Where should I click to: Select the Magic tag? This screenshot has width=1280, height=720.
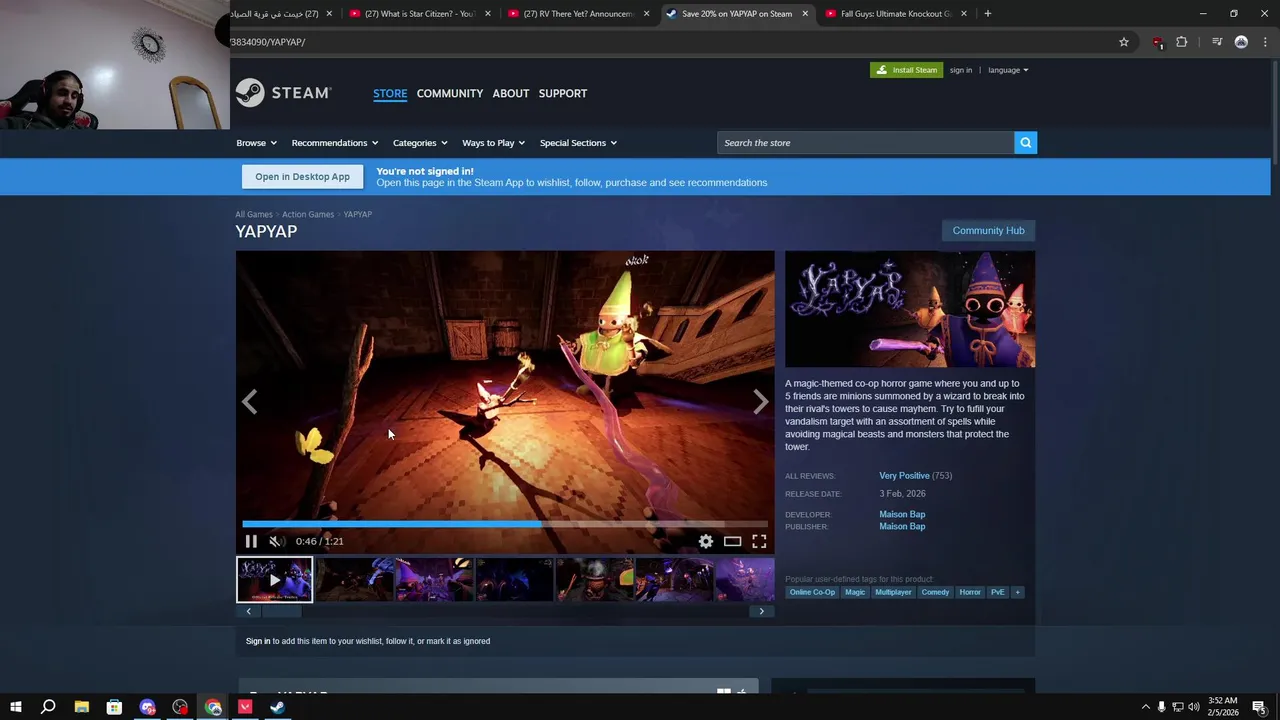(x=855, y=592)
